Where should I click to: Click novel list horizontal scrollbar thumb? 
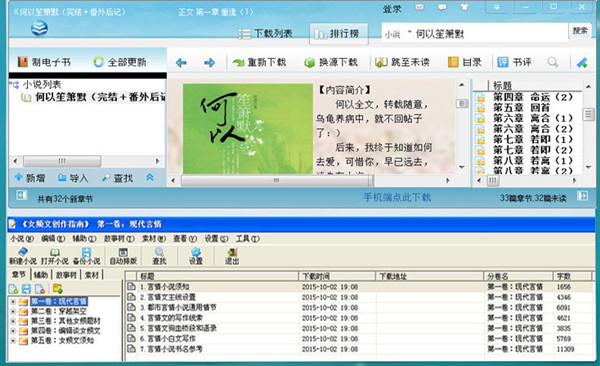(x=62, y=161)
